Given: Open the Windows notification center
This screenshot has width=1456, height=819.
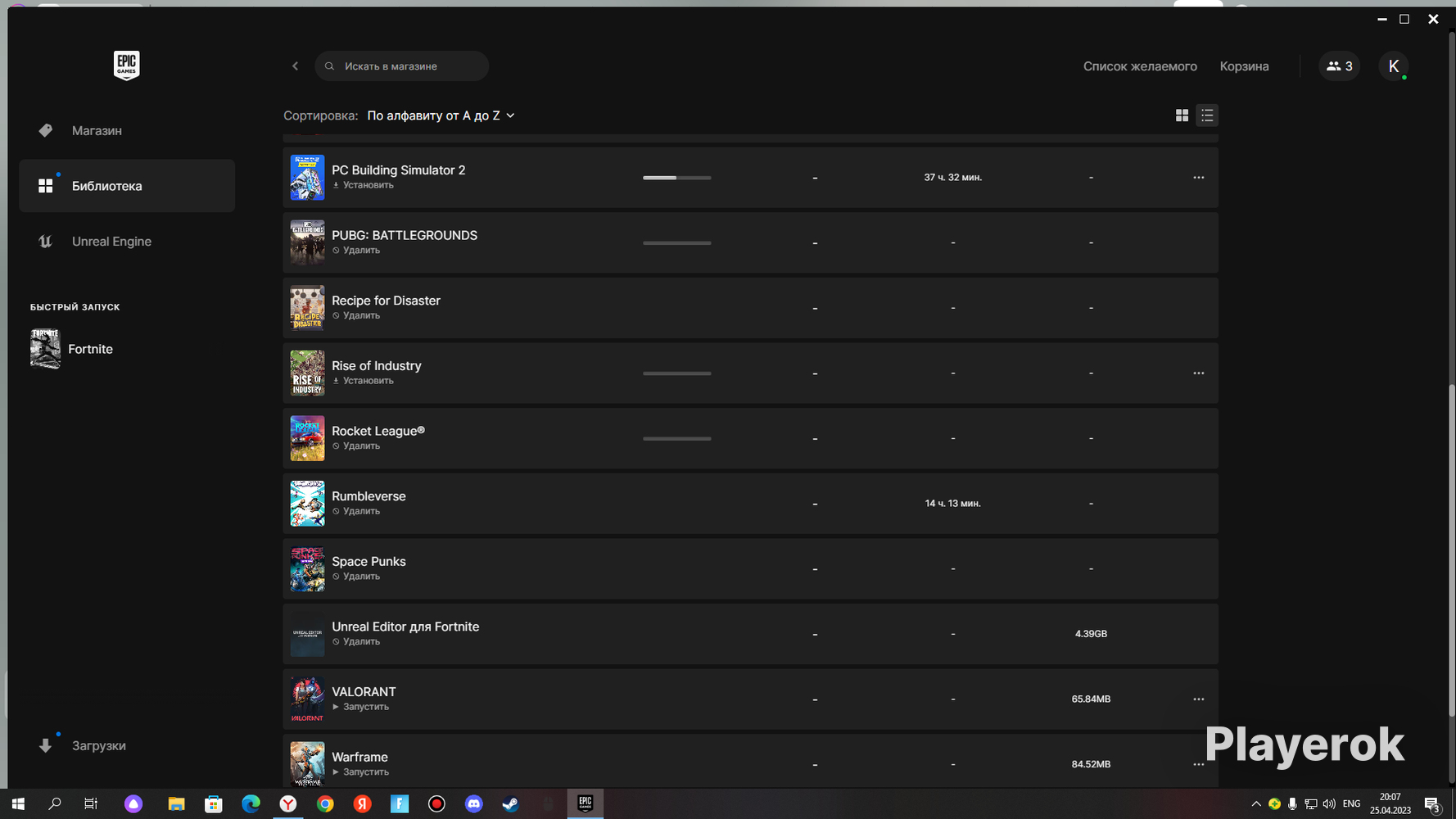Looking at the screenshot, I should coord(1432,804).
